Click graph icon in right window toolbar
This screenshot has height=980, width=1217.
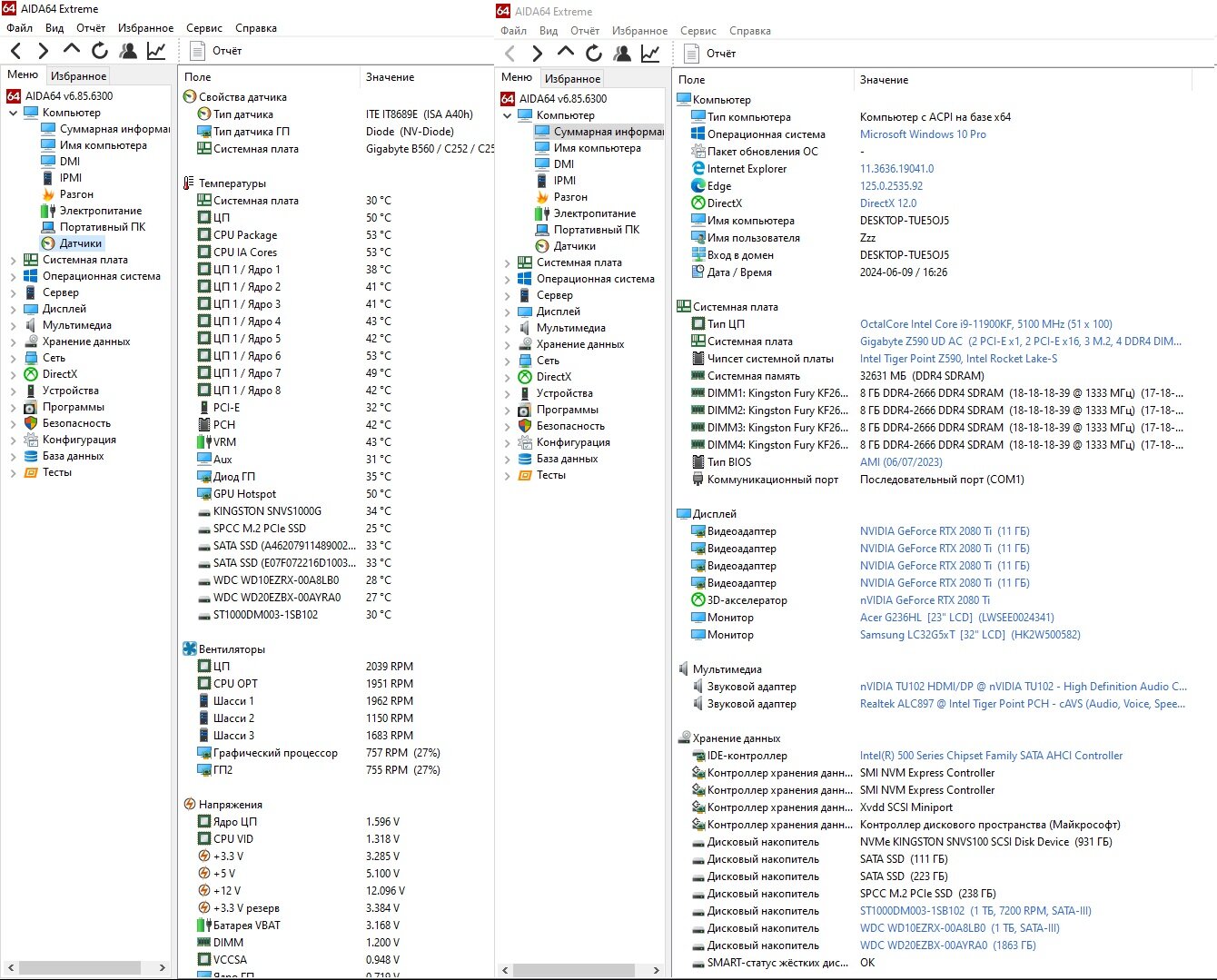pos(650,54)
